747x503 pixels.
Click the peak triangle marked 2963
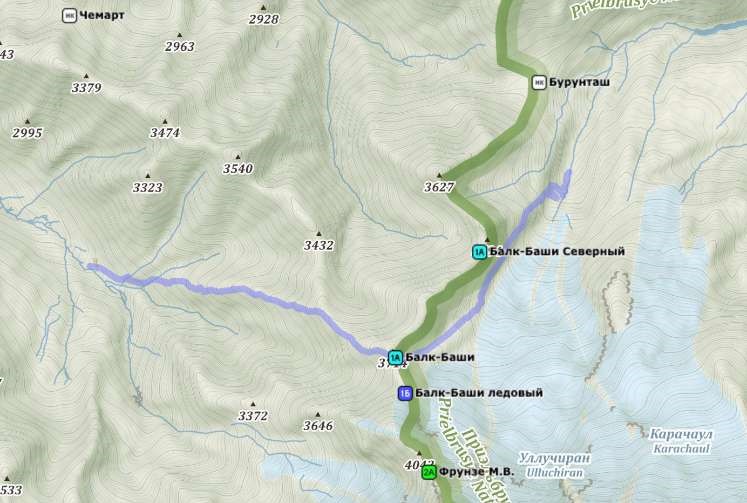(x=180, y=35)
